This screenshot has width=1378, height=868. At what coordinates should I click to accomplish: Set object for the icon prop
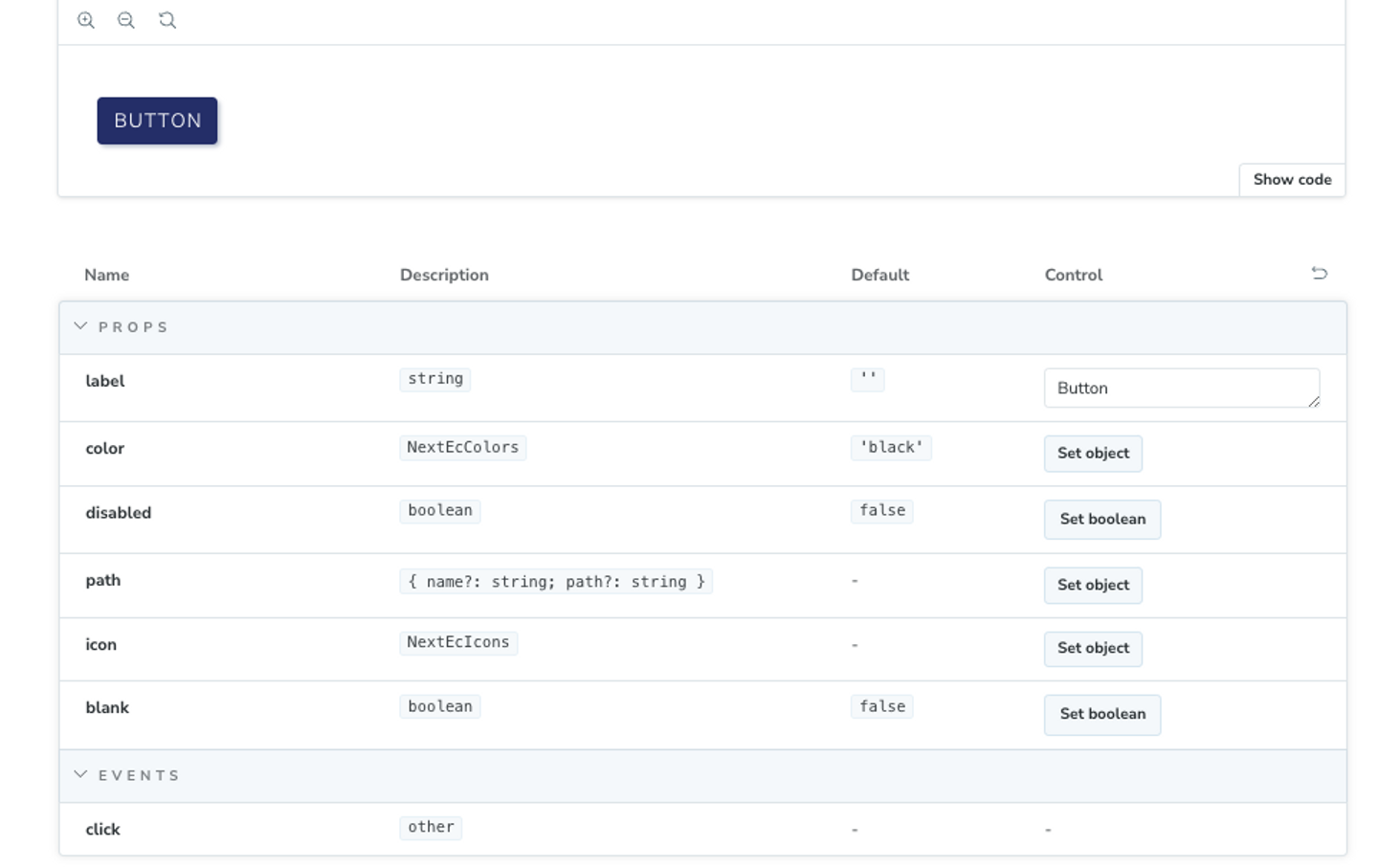point(1093,649)
